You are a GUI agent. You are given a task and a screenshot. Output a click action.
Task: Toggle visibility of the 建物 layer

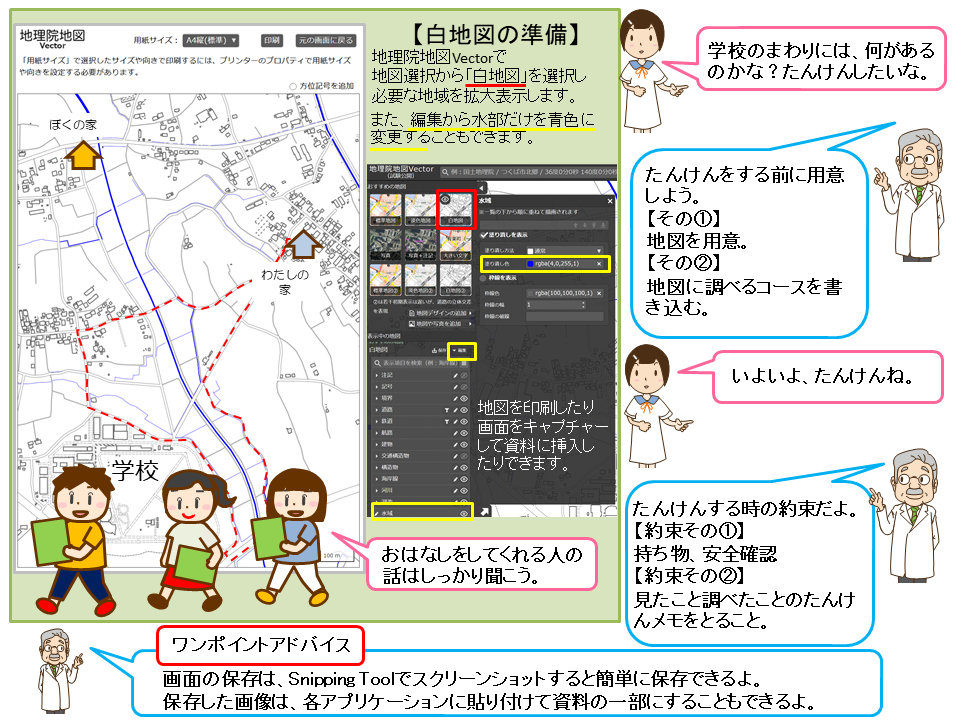pyautogui.click(x=464, y=444)
